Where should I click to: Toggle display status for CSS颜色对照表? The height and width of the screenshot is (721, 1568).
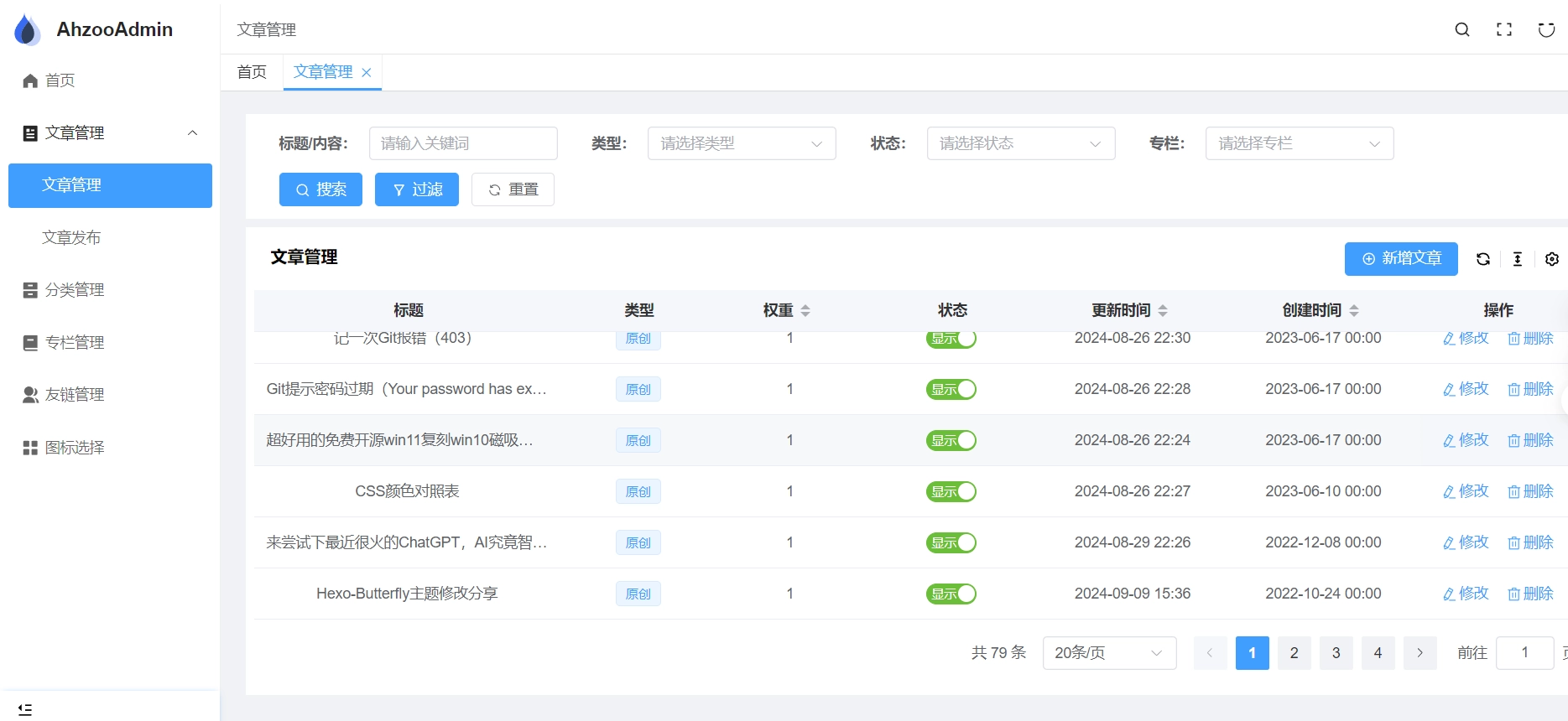coord(951,491)
